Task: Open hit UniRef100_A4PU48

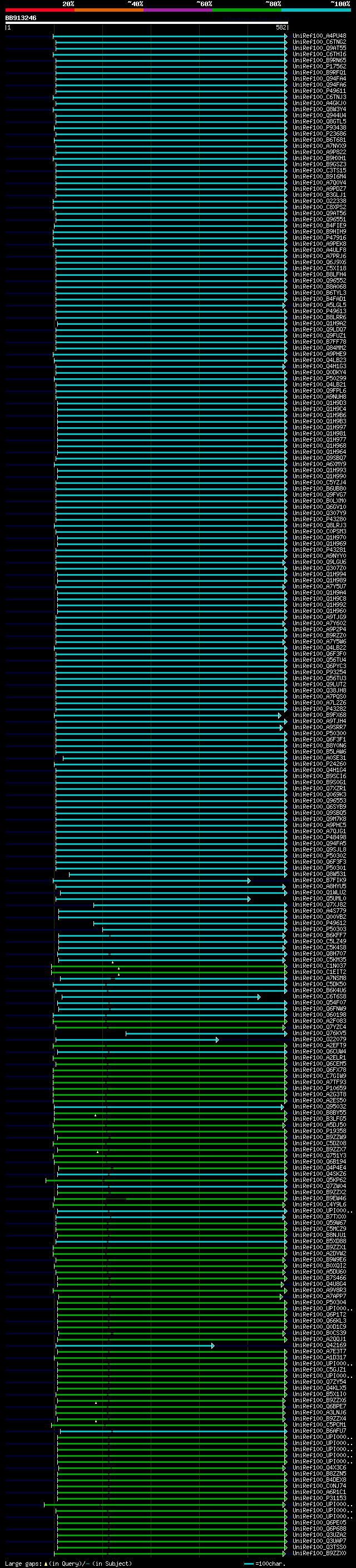Action: pyautogui.click(x=319, y=36)
